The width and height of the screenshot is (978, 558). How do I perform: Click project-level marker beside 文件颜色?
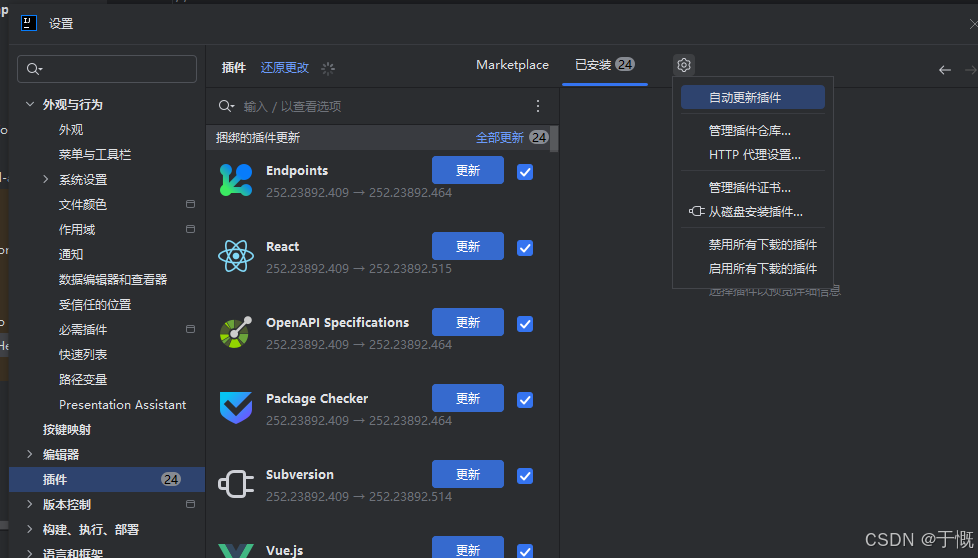(190, 204)
